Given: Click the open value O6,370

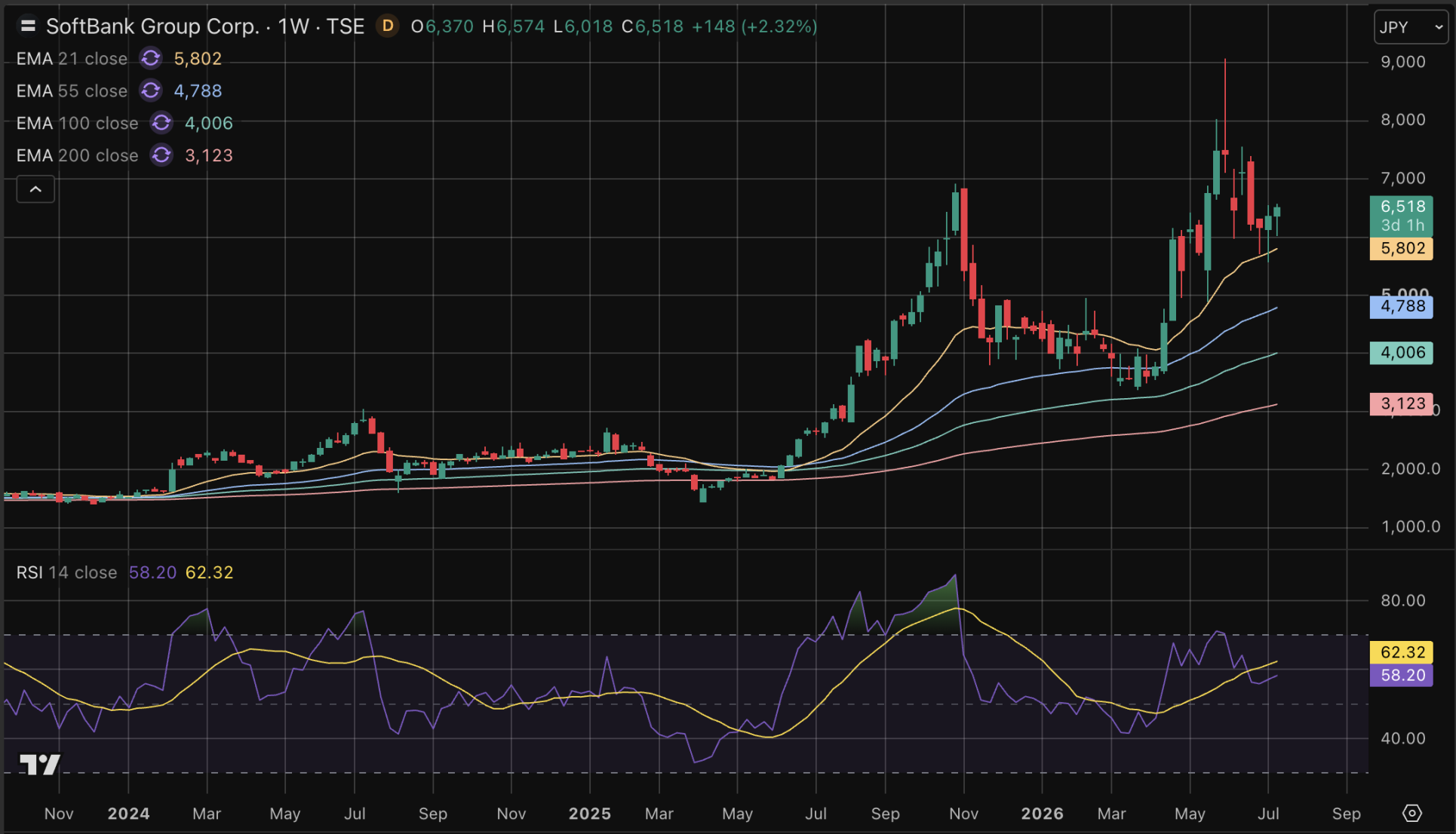Looking at the screenshot, I should click(x=442, y=27).
